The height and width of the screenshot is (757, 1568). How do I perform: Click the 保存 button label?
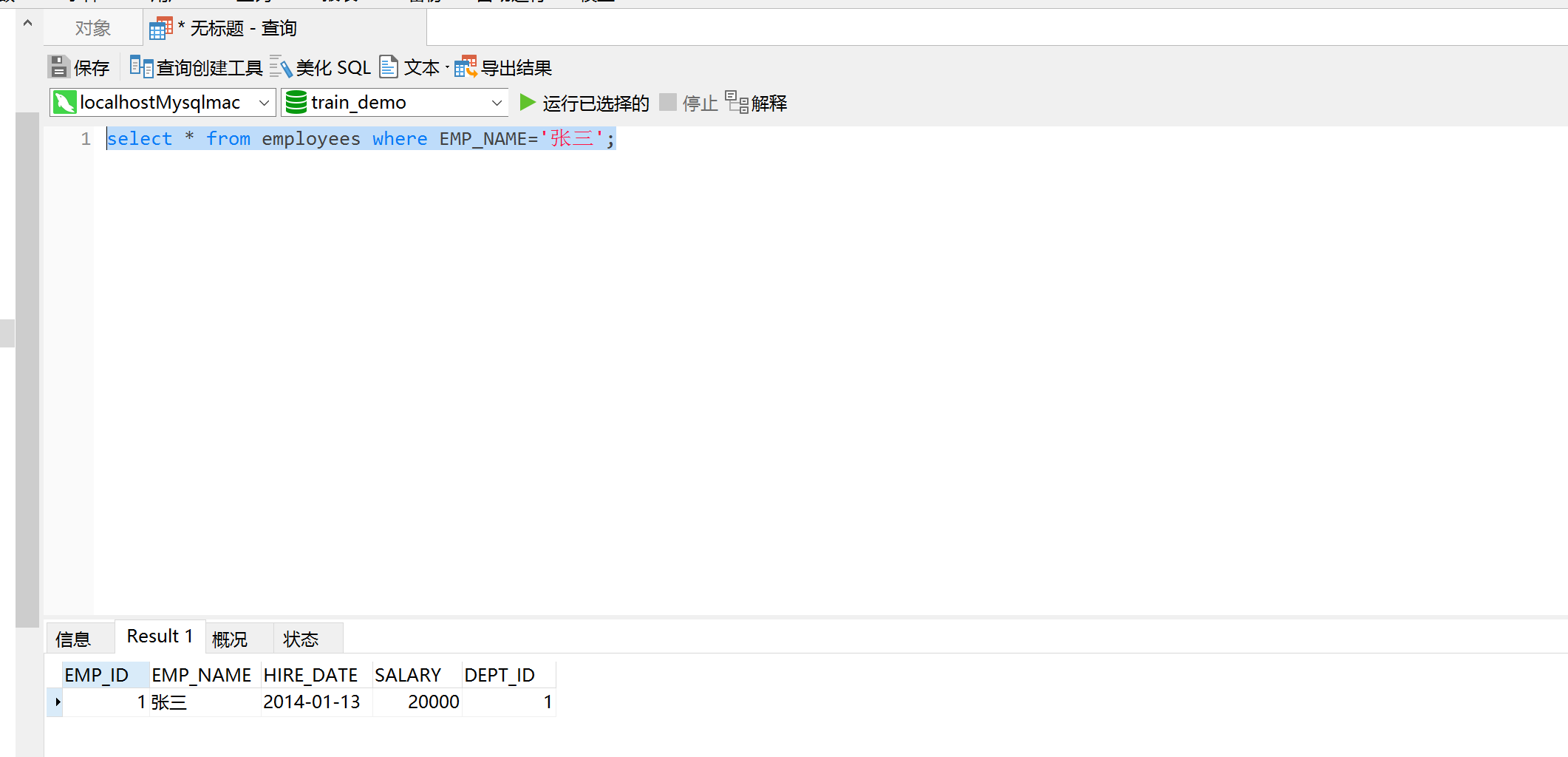[x=92, y=68]
